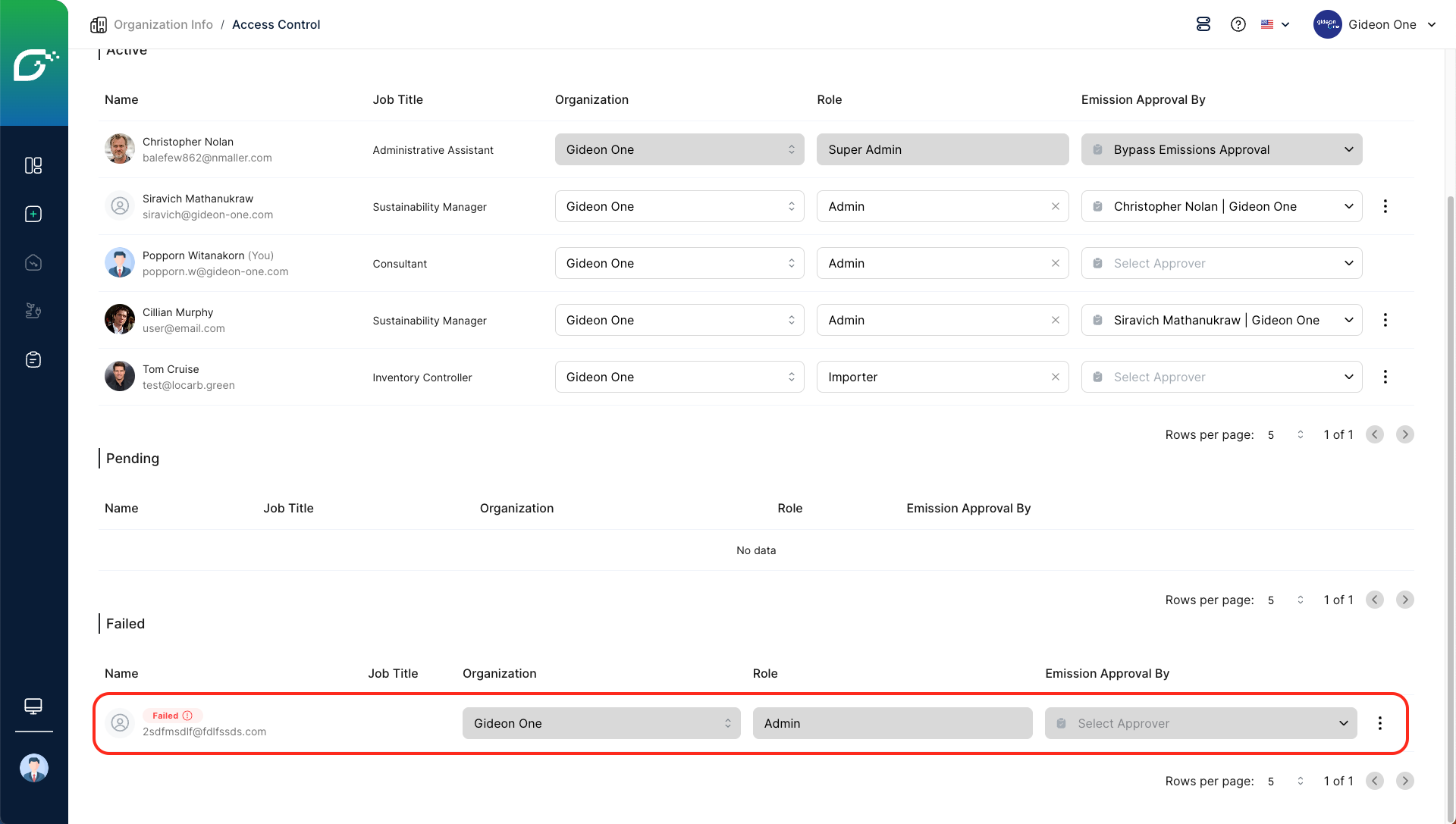Screen dimensions: 1456x824
Task: Click the Christopher Nolan approver dropdown for Siravich
Action: click(x=1221, y=206)
